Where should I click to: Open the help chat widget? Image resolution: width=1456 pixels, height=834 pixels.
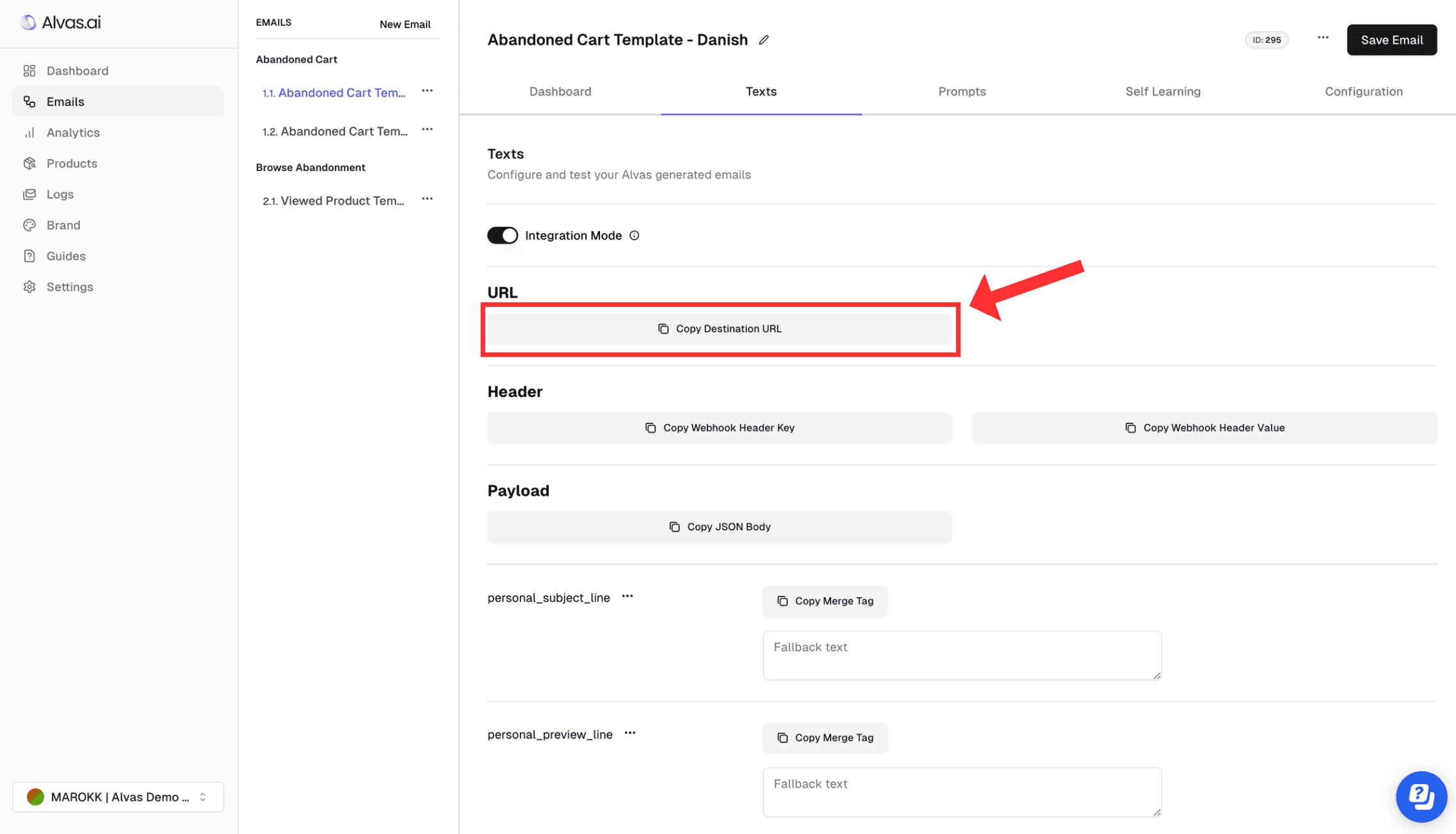(1421, 797)
